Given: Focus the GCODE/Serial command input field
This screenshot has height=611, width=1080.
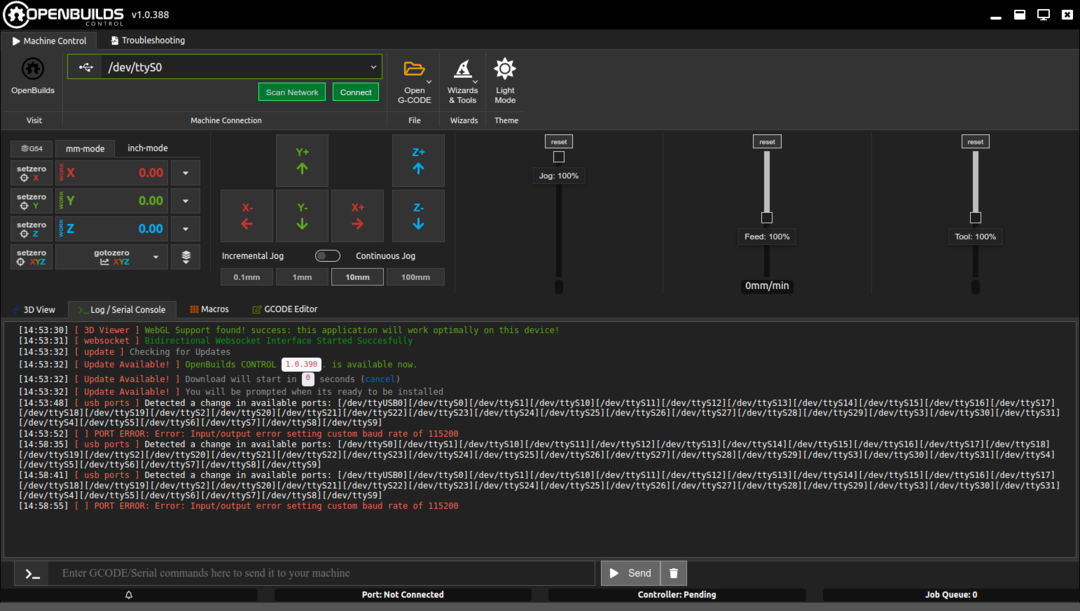Looking at the screenshot, I should [x=321, y=573].
